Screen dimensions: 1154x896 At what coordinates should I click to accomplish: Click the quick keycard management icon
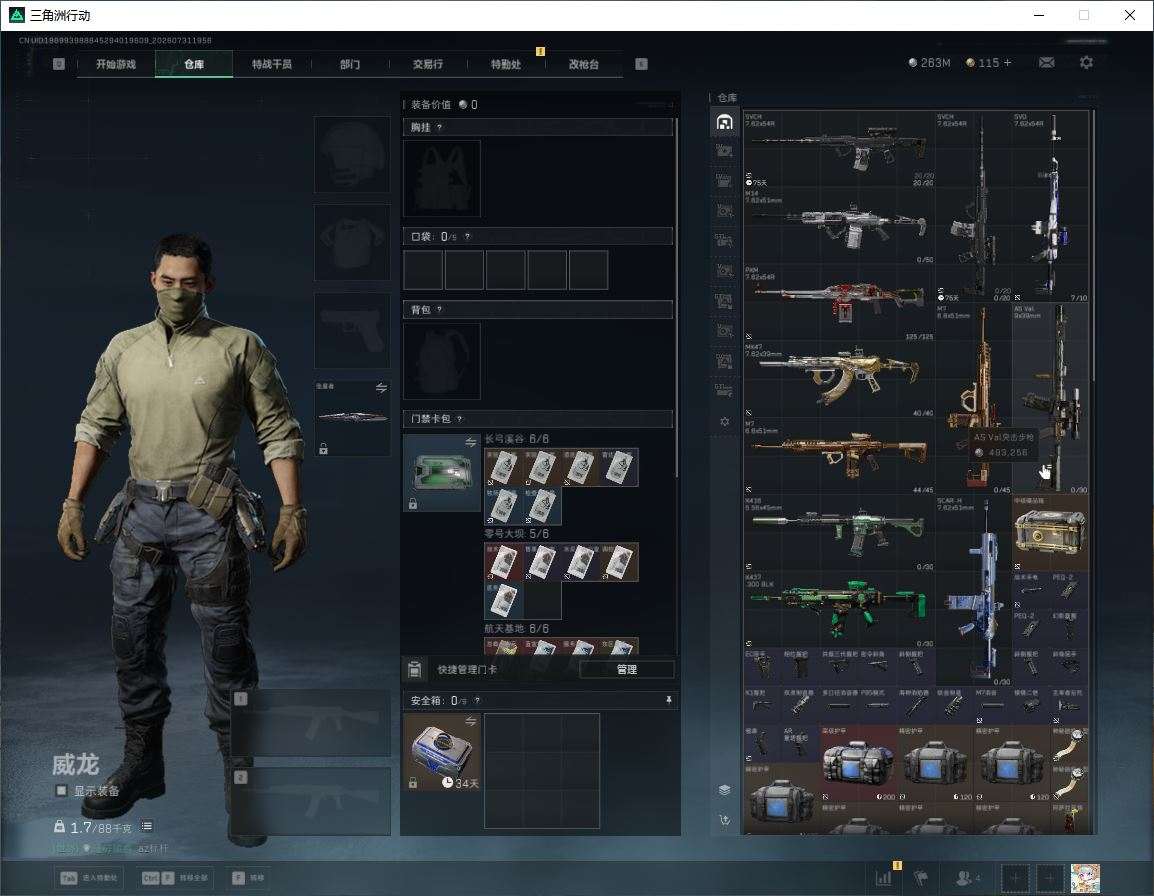point(414,669)
